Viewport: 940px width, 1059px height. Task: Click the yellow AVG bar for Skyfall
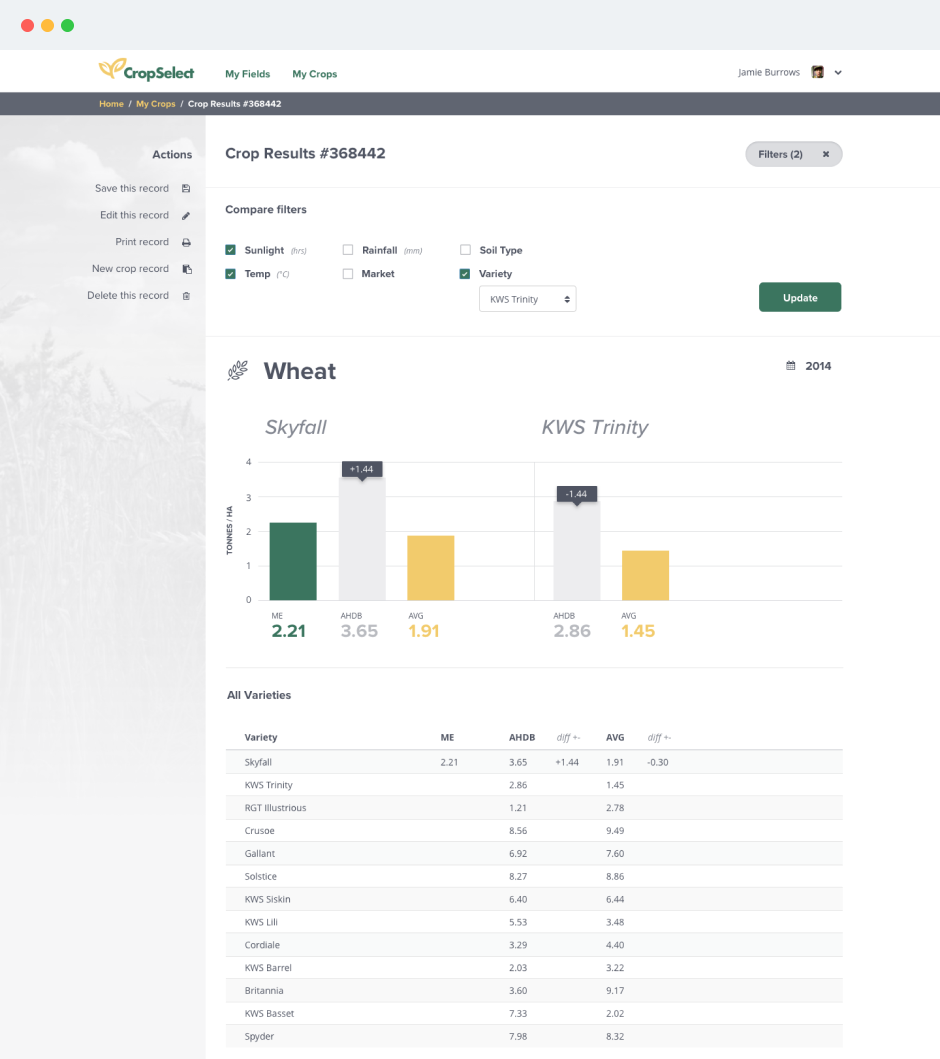(x=431, y=568)
